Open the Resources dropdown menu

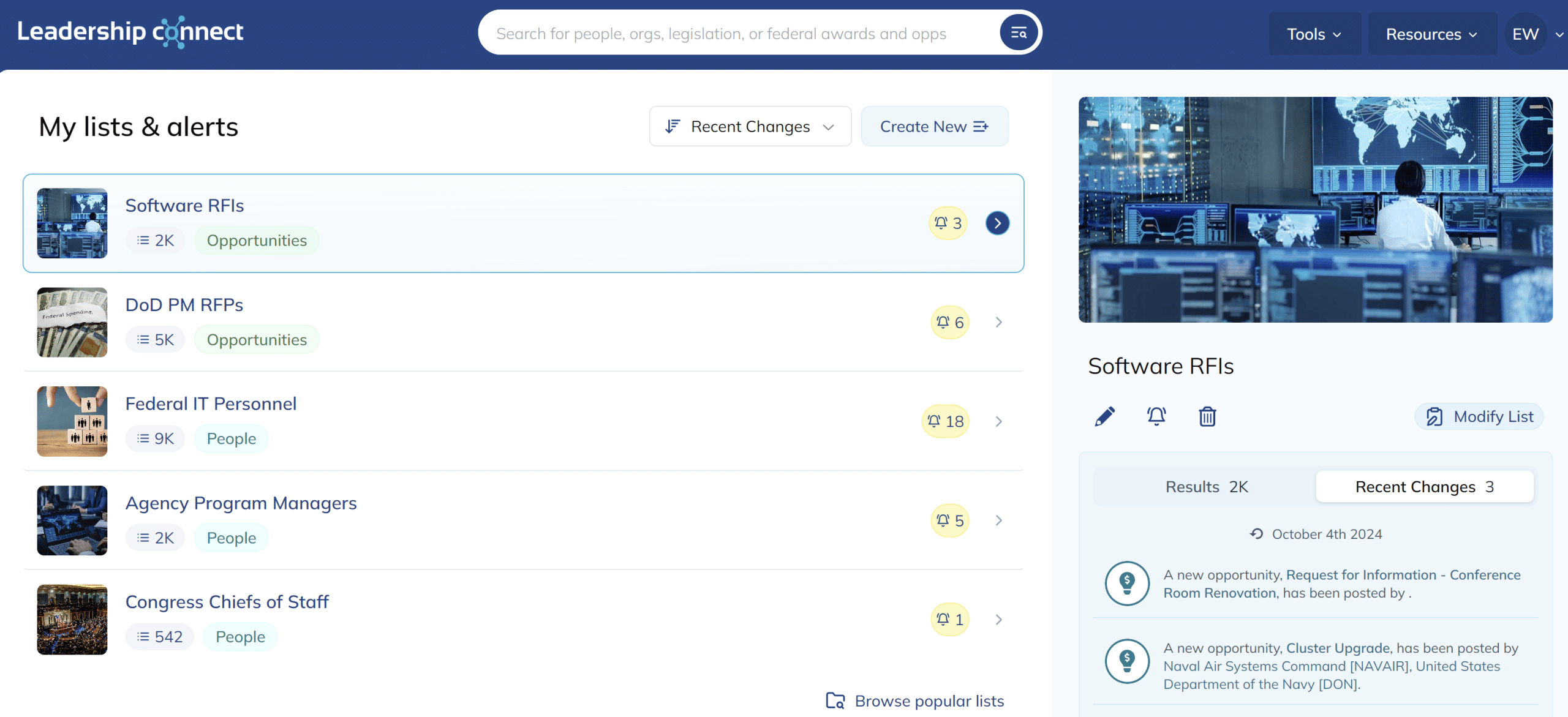[1432, 34]
